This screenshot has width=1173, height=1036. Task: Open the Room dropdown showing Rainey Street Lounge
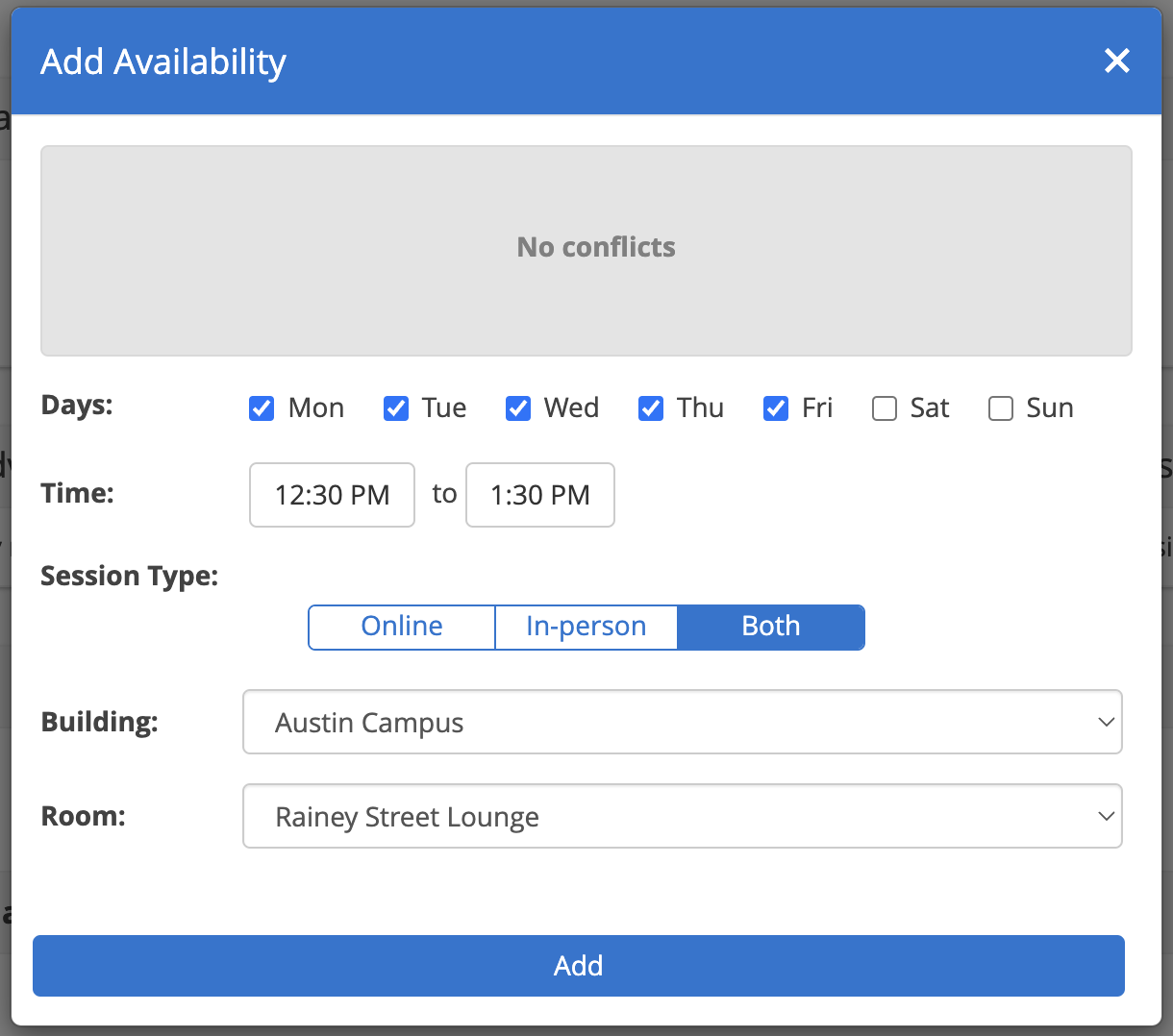(x=683, y=816)
